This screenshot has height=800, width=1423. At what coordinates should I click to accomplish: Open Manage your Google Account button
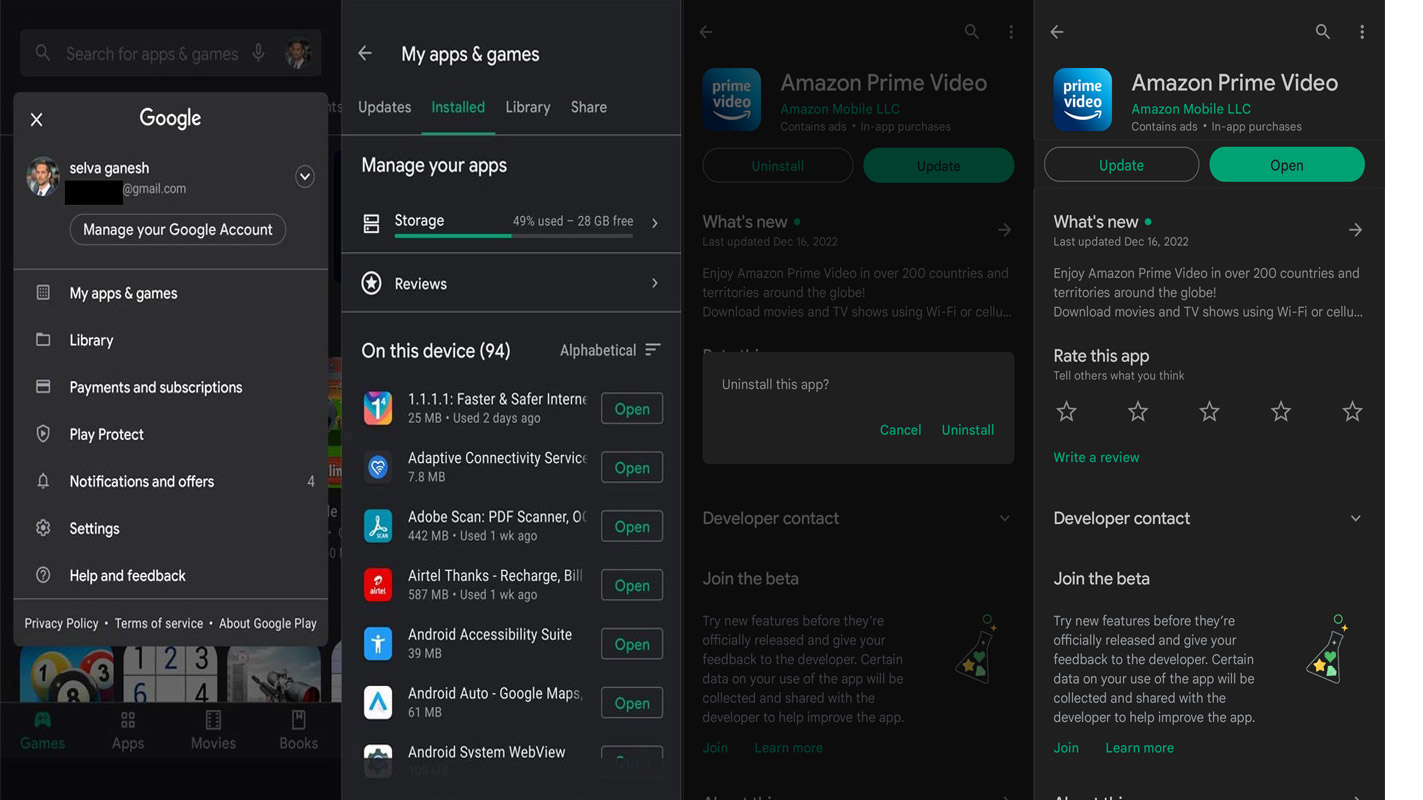tap(178, 229)
